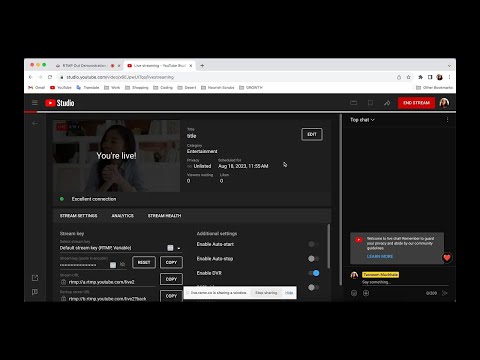Viewport: 480px width, 360px height.
Task: Send the chat message with the arrow icon
Action: click(x=445, y=293)
